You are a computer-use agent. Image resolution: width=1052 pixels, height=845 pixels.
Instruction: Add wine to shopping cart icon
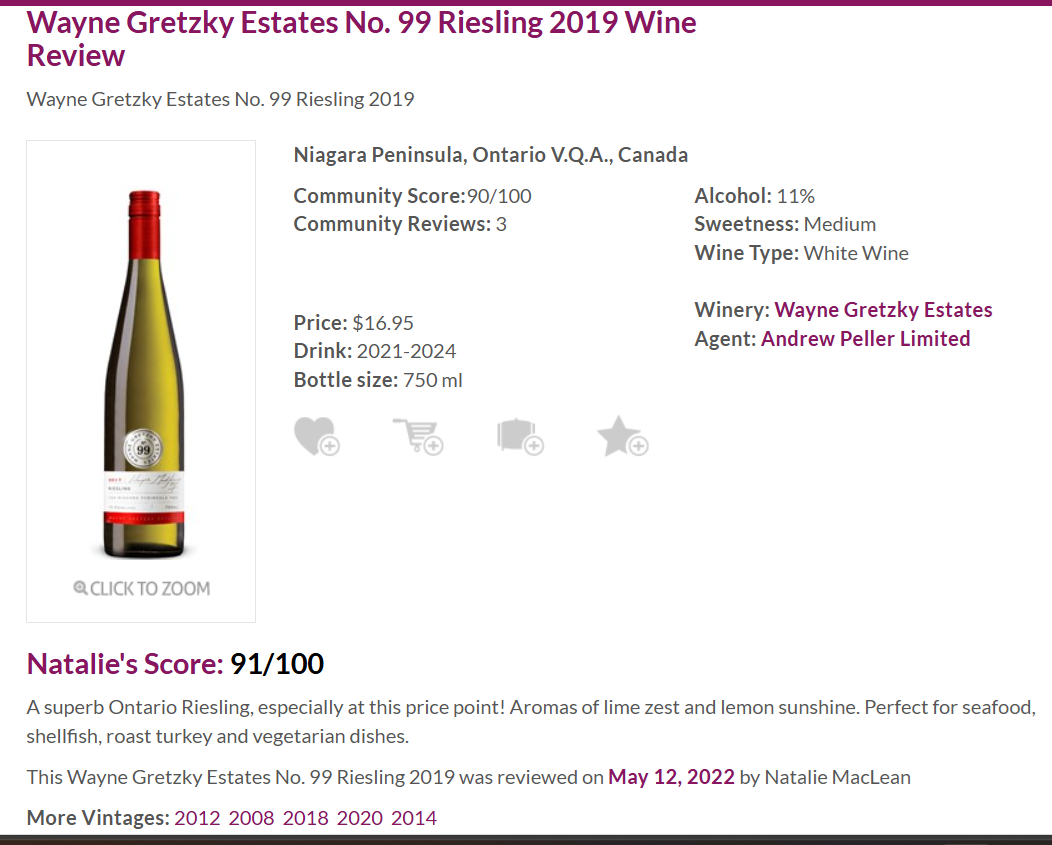pos(417,437)
